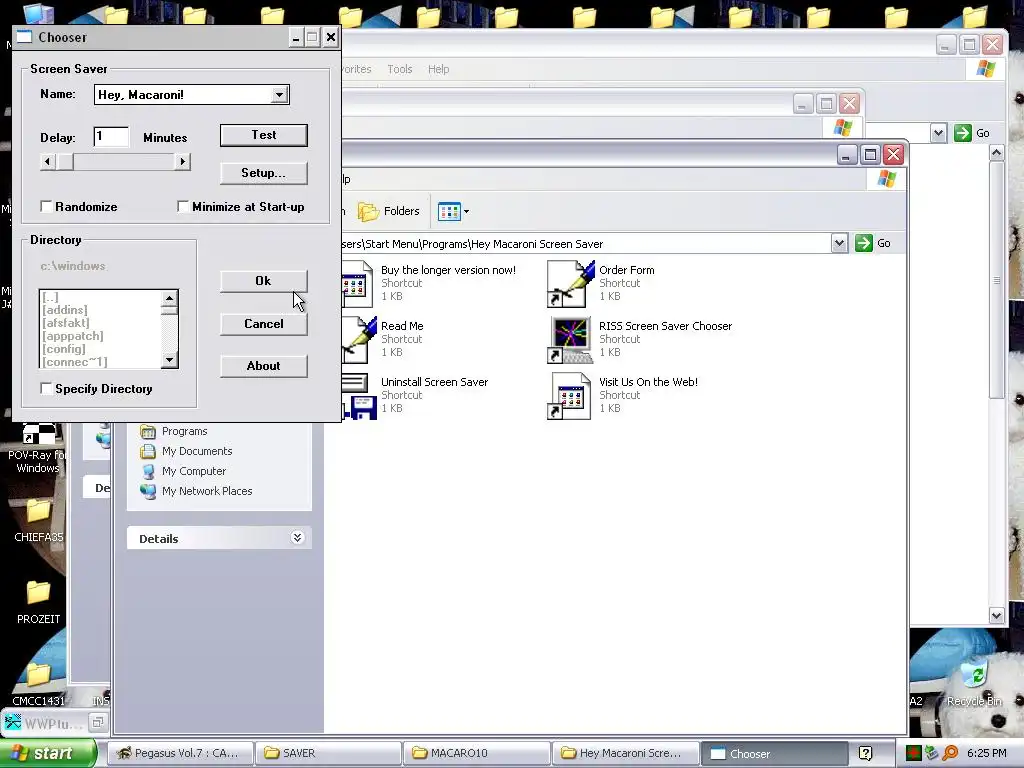Expand the address dropdown in the rear window
1024x768 pixels.
[x=938, y=133]
